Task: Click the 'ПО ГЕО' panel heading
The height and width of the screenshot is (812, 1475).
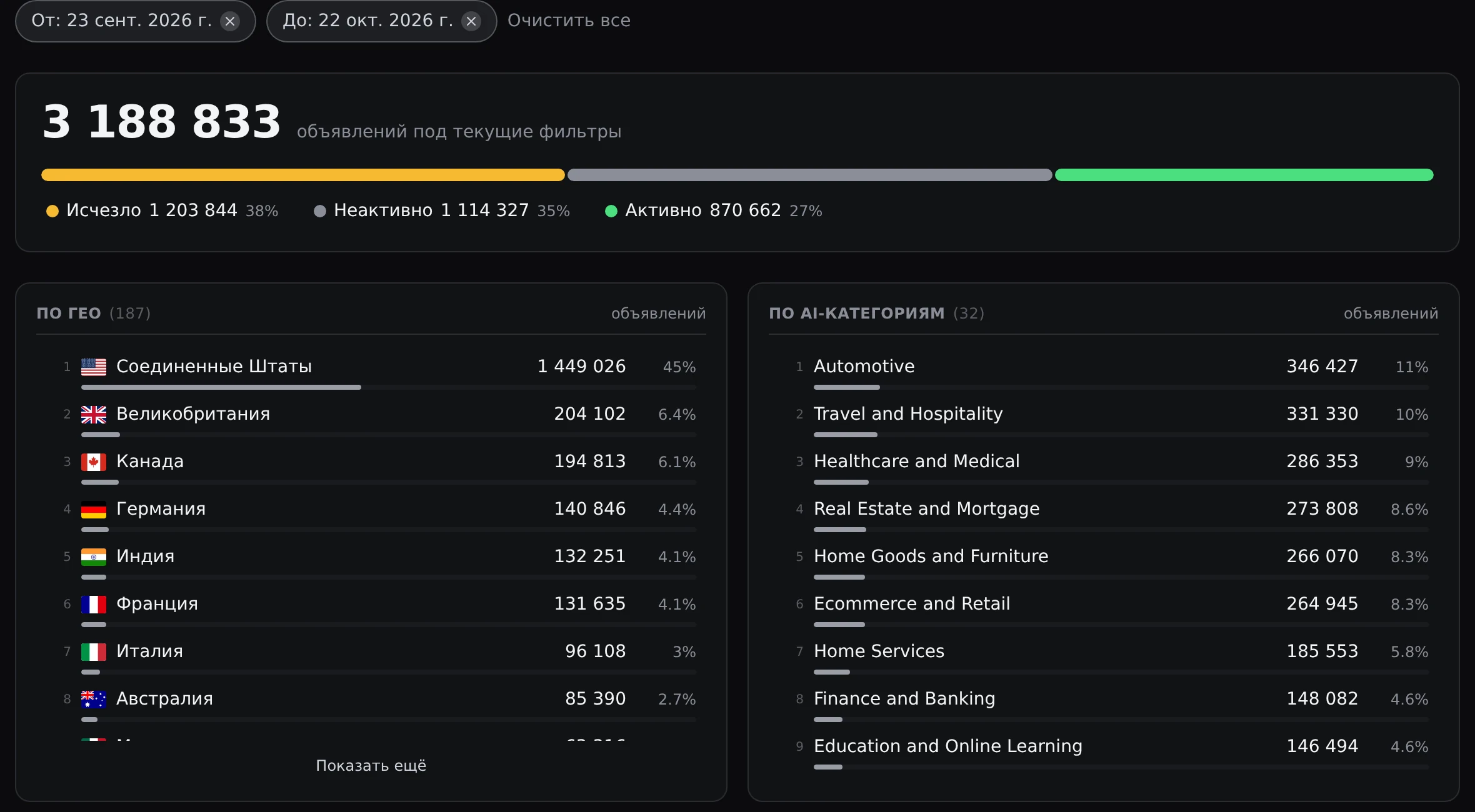Action: coord(69,313)
